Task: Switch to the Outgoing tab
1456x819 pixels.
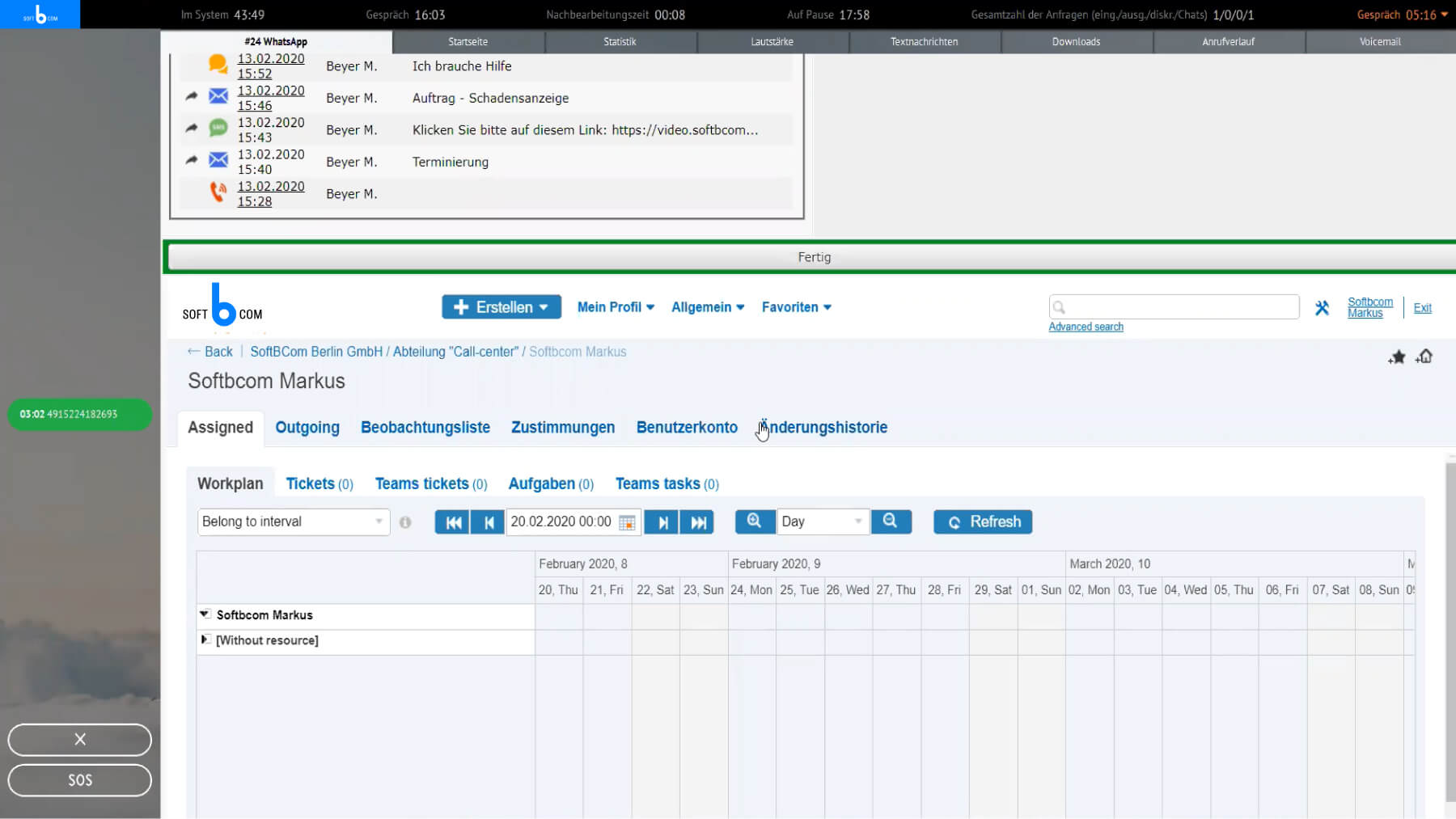Action: pyautogui.click(x=307, y=428)
